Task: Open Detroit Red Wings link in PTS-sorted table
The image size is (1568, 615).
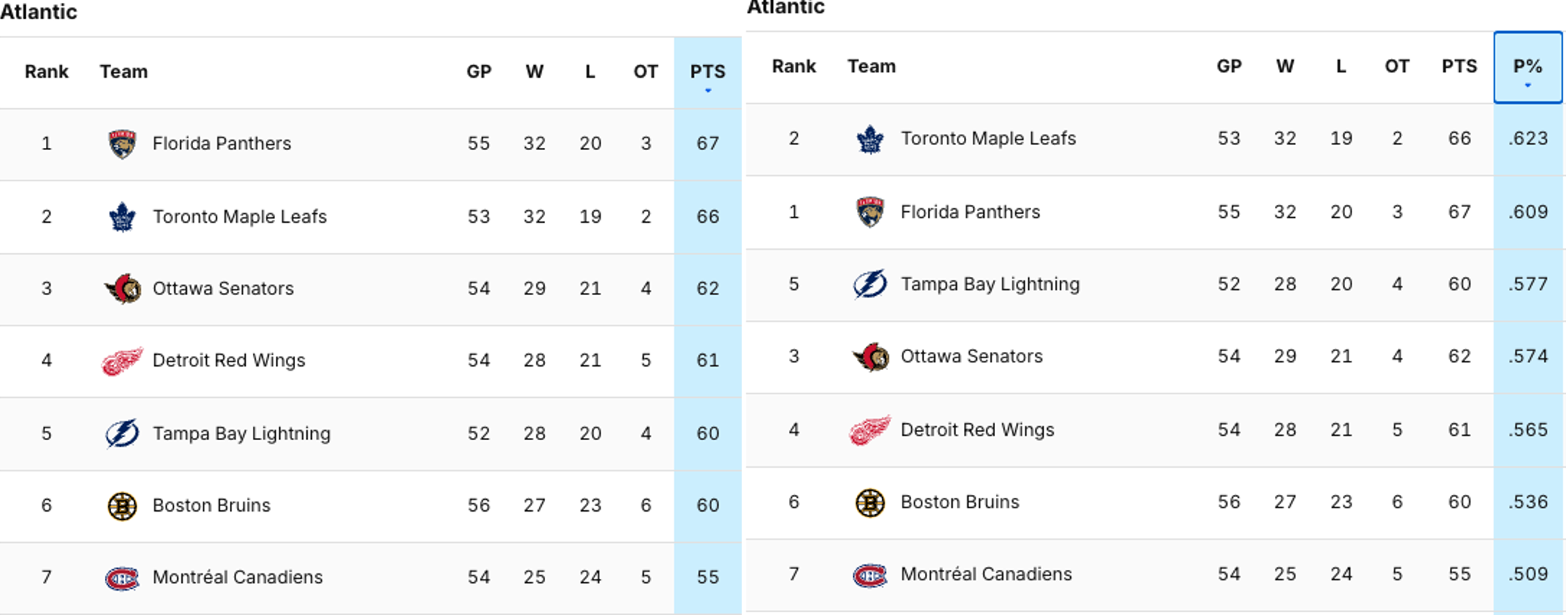Action: pos(228,360)
